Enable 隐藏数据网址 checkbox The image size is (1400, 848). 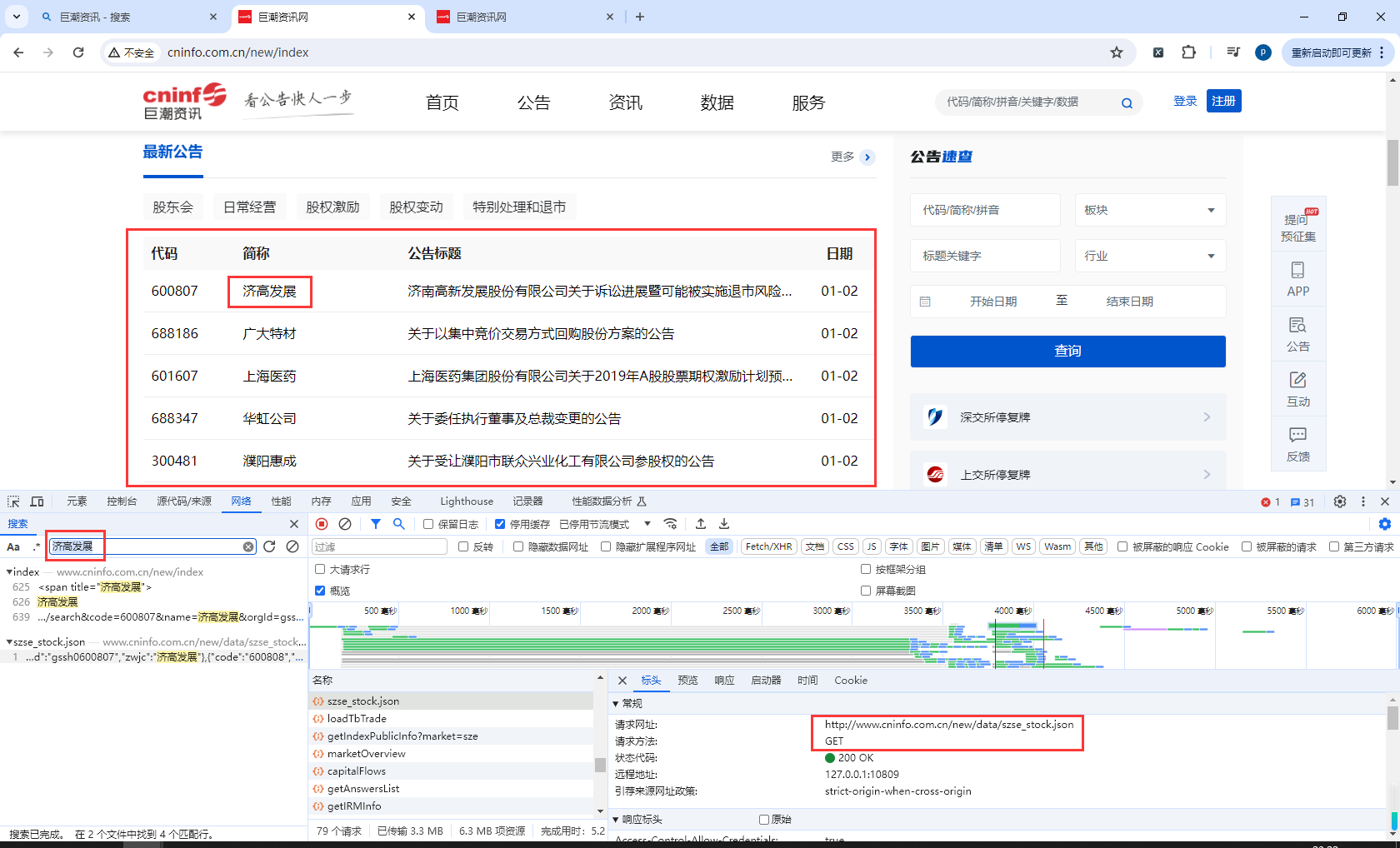pos(518,546)
